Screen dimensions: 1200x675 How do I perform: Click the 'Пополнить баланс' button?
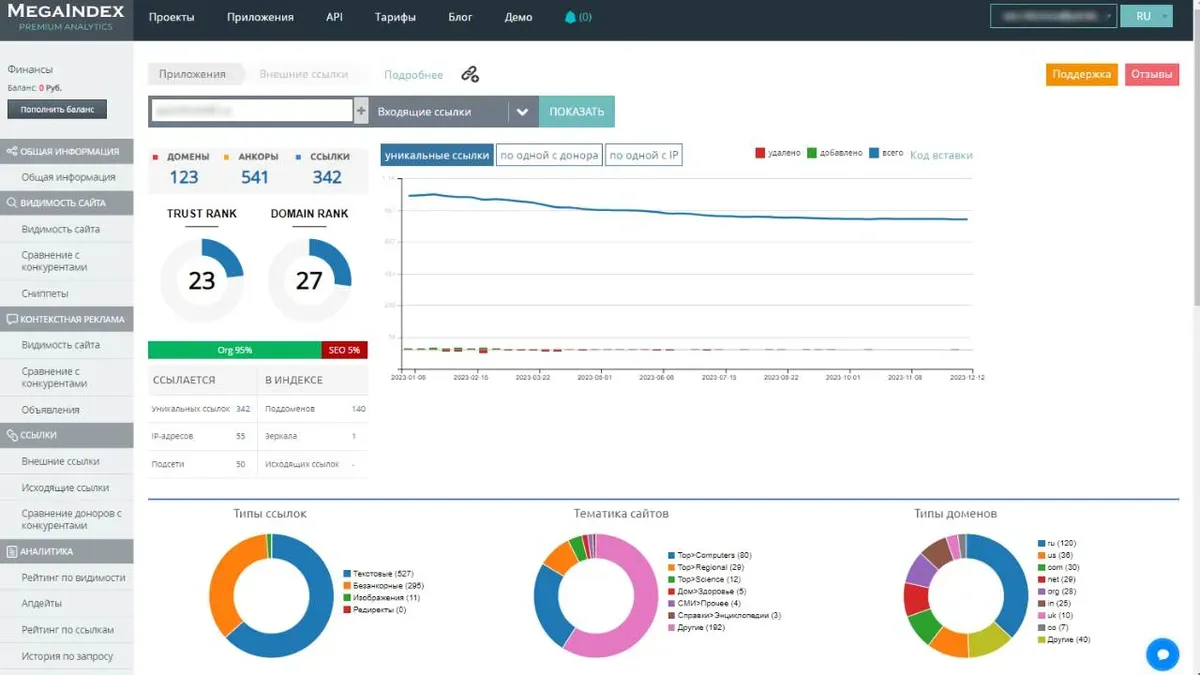57,109
